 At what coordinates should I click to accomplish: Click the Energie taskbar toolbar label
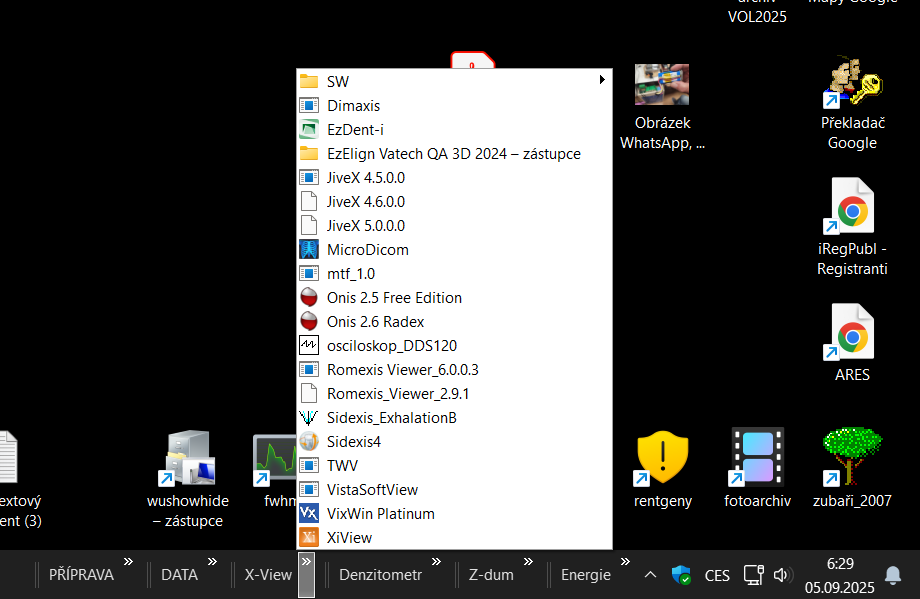(586, 575)
